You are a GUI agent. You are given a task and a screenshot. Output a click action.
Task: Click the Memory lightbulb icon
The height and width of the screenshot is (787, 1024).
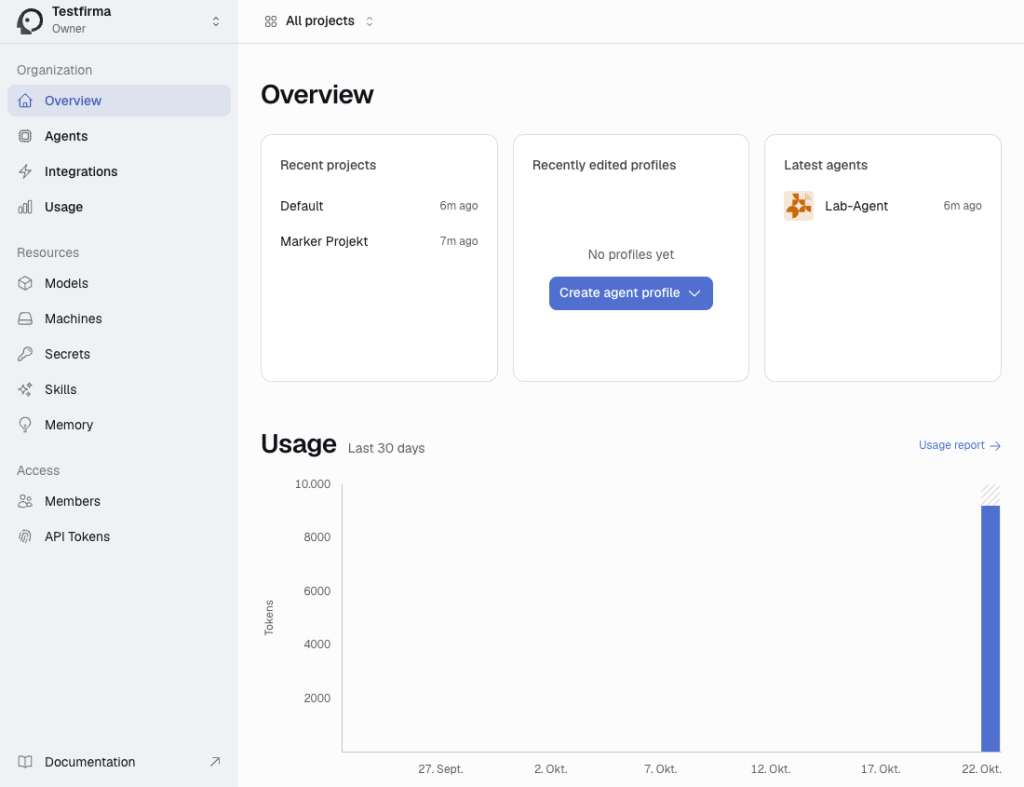25,425
